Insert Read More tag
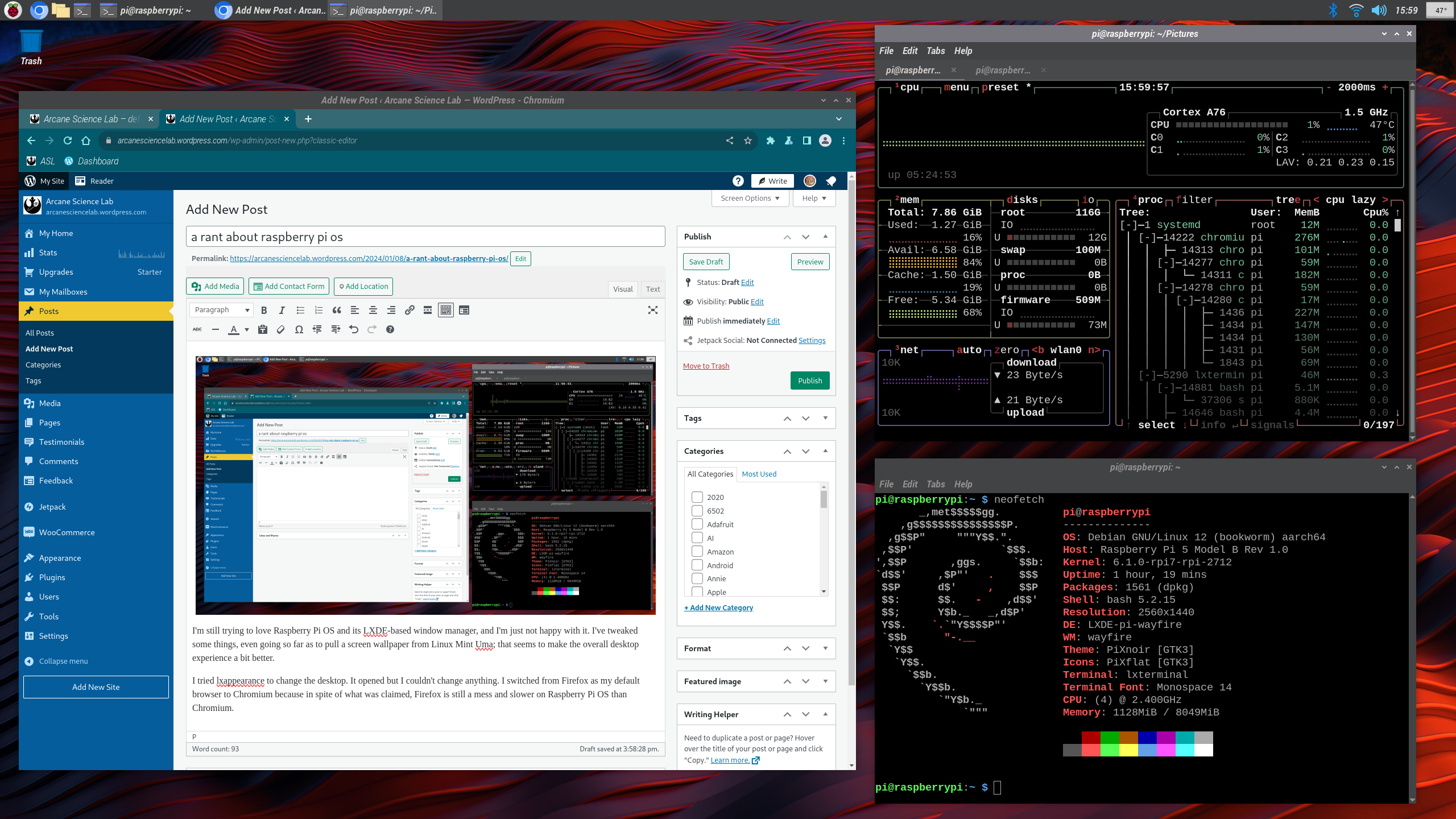Screen dimensions: 1456x819 [428, 310]
